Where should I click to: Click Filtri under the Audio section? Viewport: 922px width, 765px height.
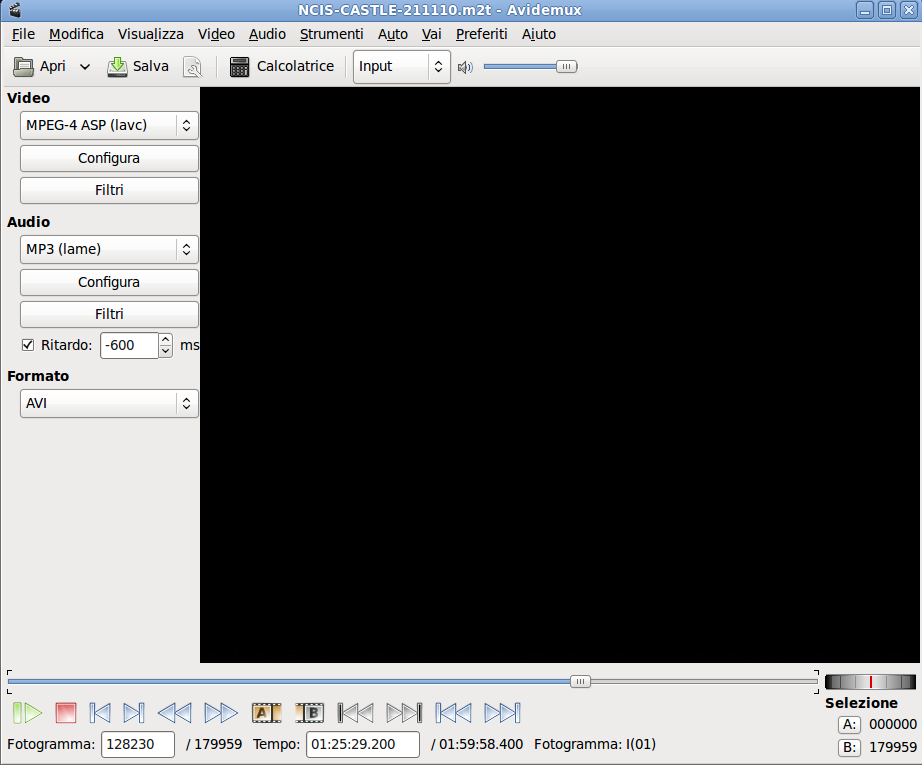[109, 314]
